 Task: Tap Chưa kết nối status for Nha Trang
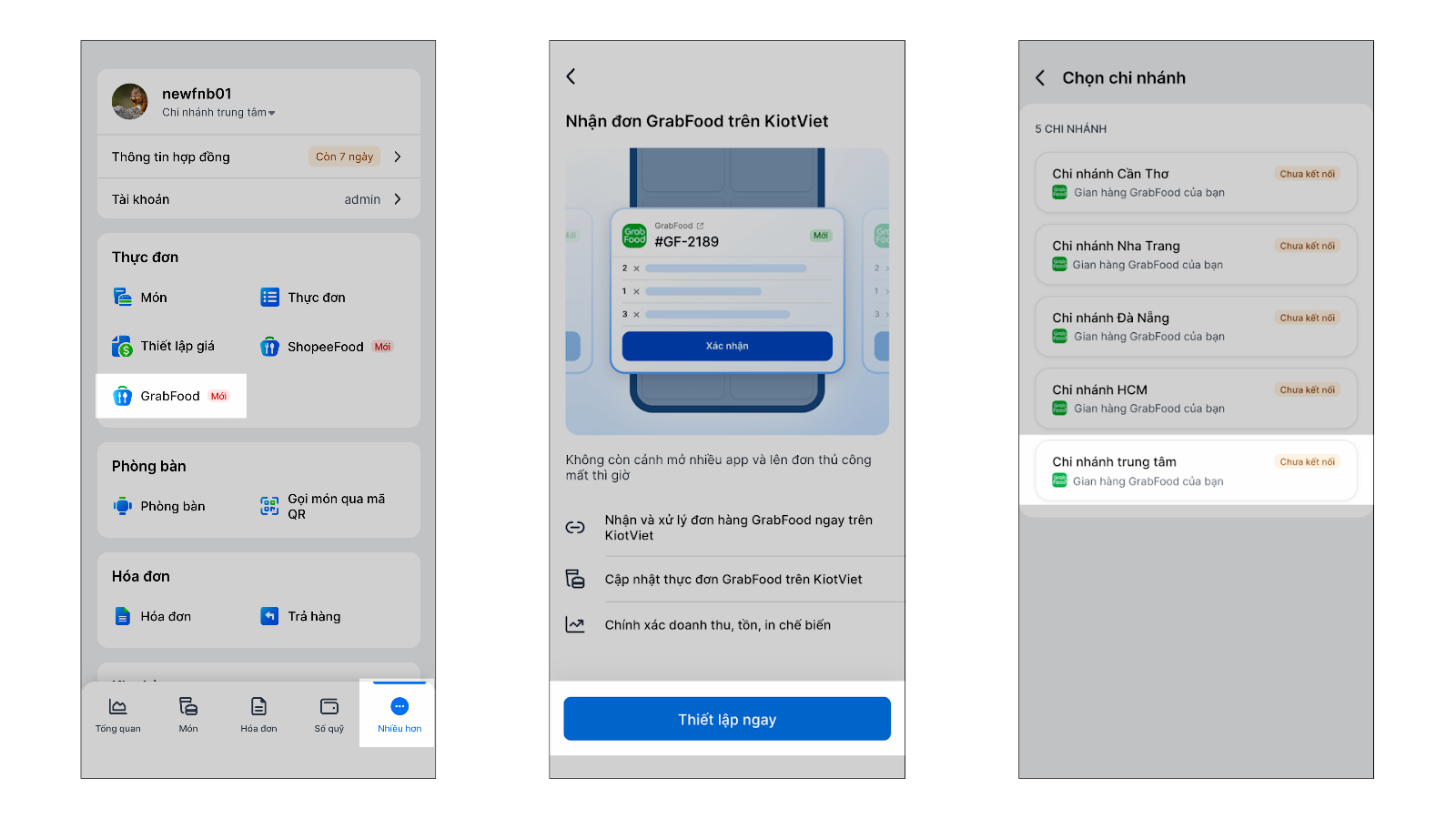point(1307,246)
